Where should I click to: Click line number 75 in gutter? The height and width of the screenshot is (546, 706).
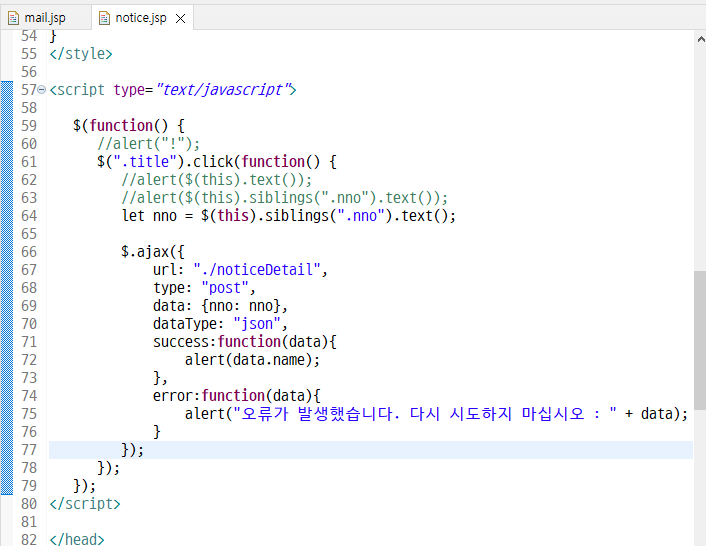[29, 414]
